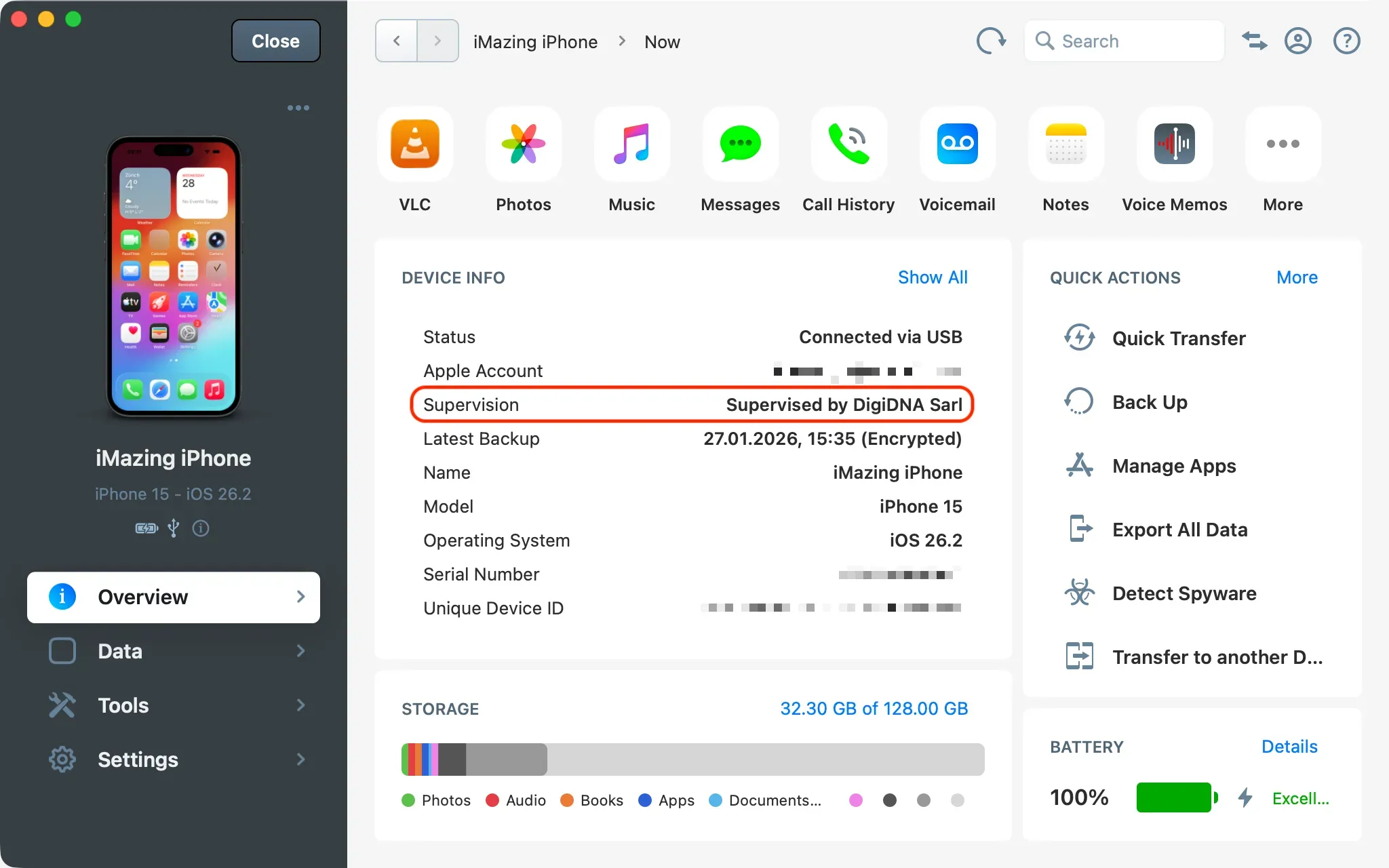Click the Call History icon
Image resolution: width=1389 pixels, height=868 pixels.
pos(848,144)
